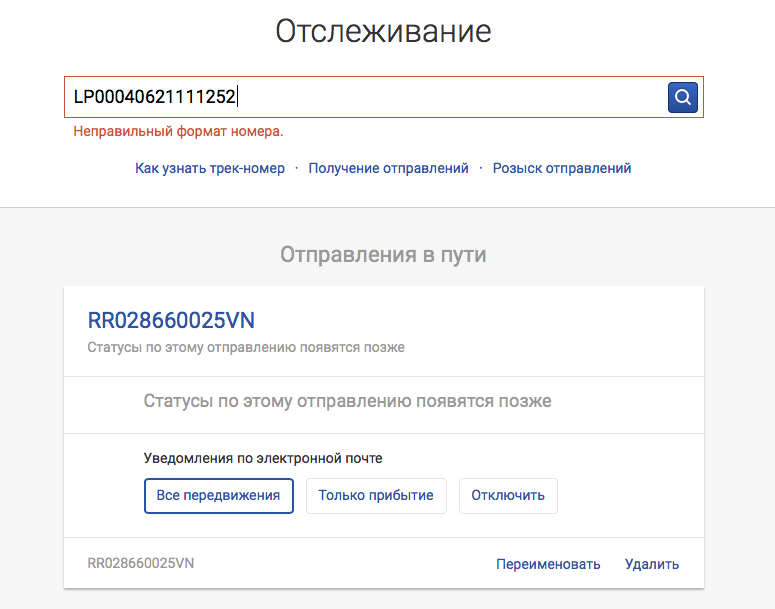The height and width of the screenshot is (609, 775).
Task: Click the dot separator before 'Розыск отправлений'
Action: [x=481, y=168]
